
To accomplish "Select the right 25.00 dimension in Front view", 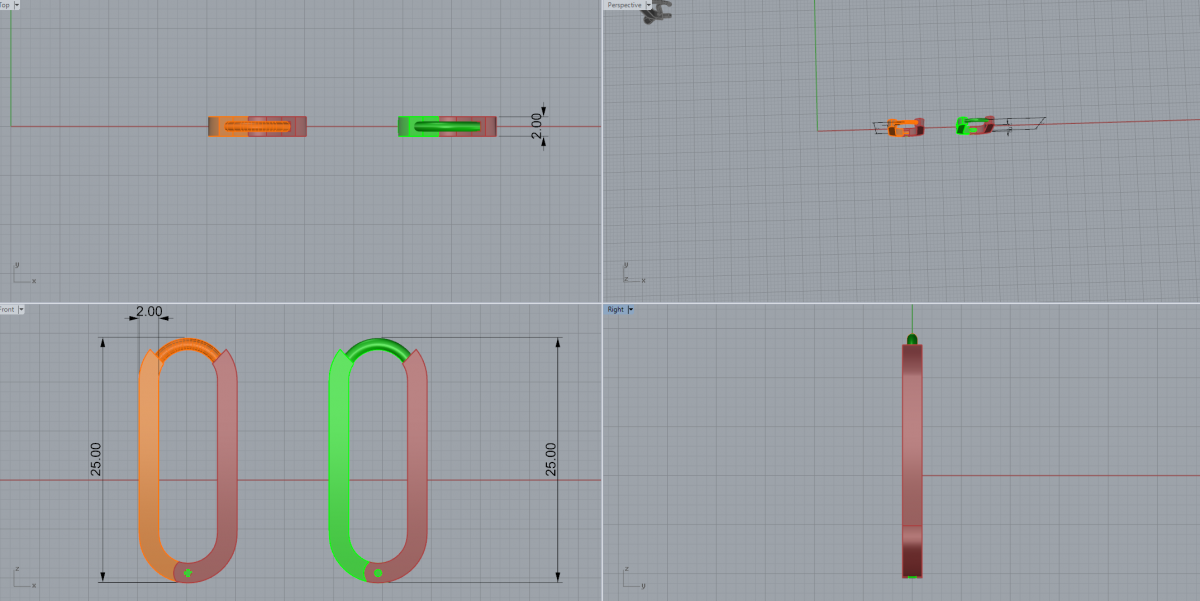I will (550, 458).
